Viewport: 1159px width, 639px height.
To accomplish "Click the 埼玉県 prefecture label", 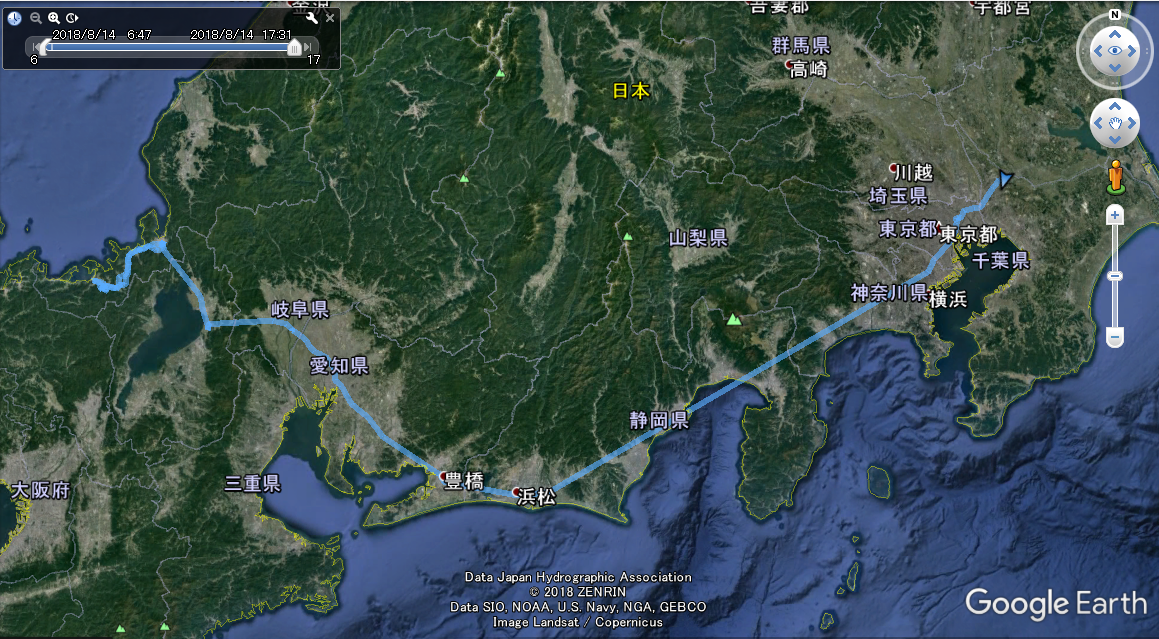I will tap(898, 195).
